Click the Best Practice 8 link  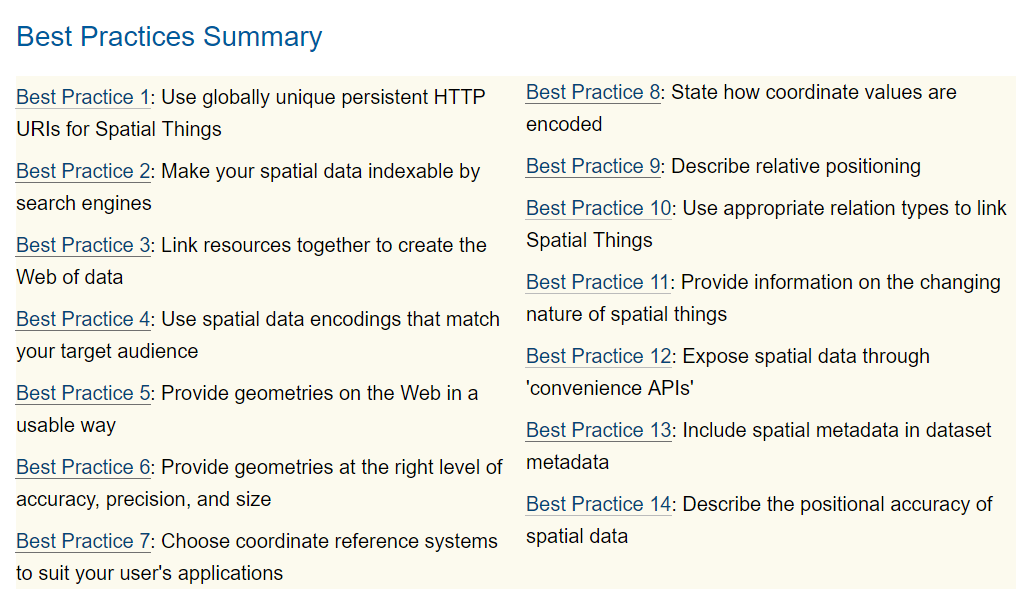pyautogui.click(x=592, y=92)
